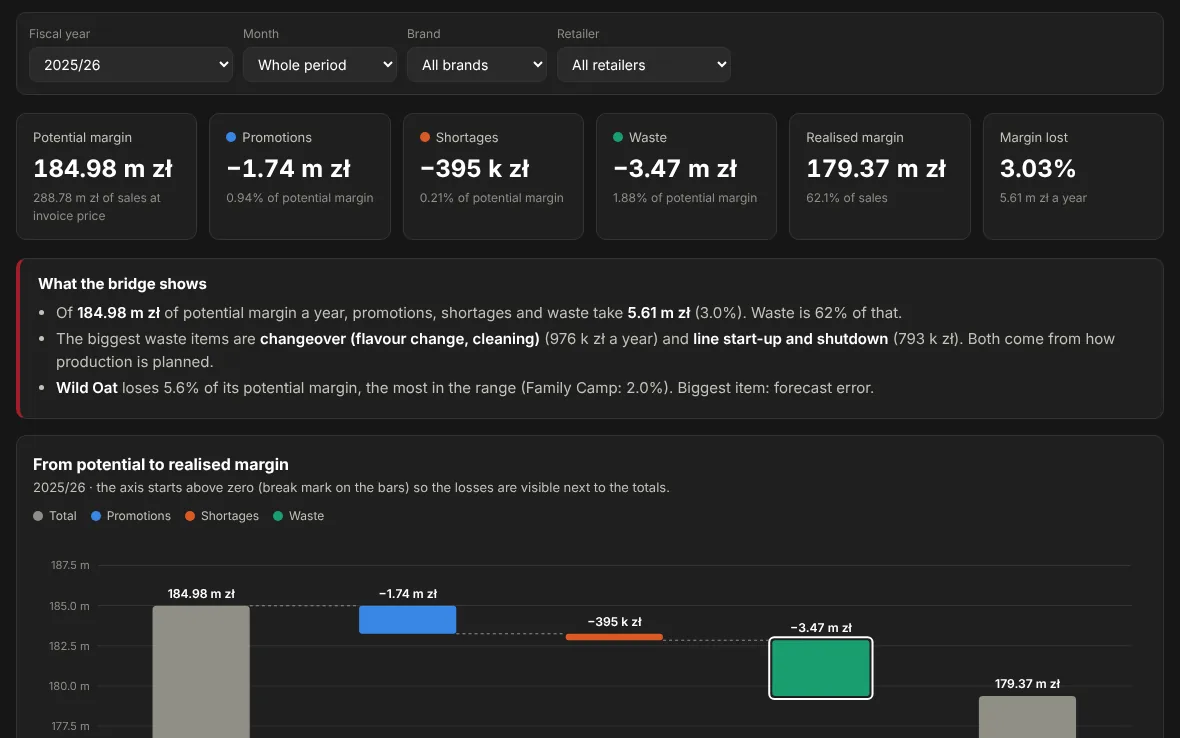Click '1.88% of potential margin' text
1180x738 pixels.
click(x=685, y=198)
